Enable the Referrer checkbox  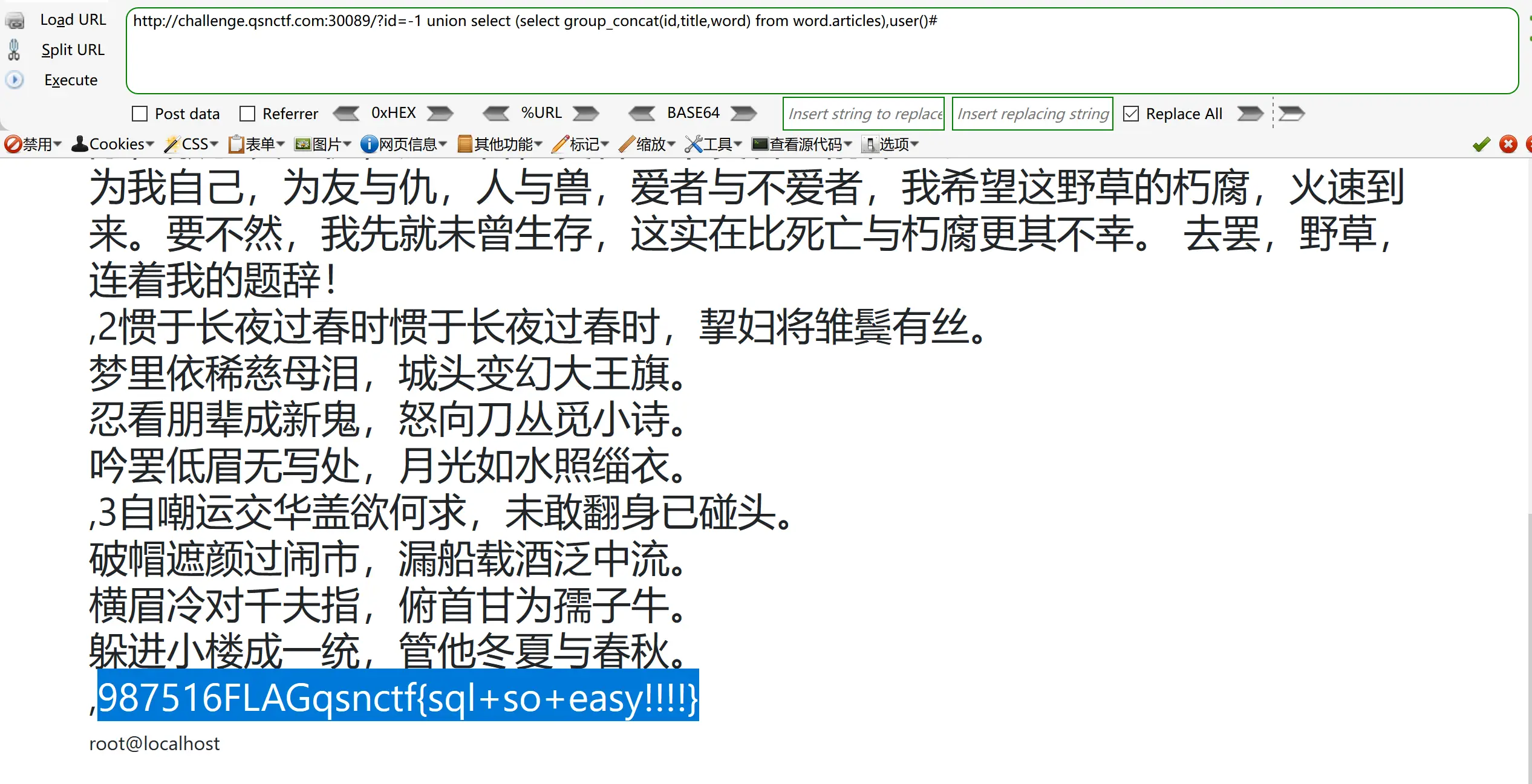pos(247,114)
